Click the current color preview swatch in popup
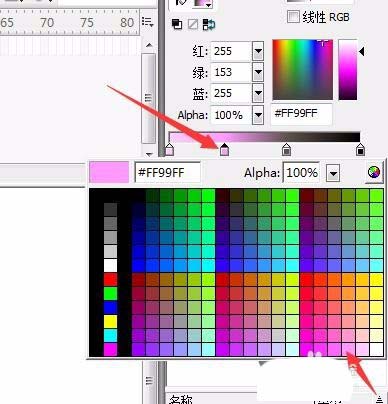 point(109,172)
